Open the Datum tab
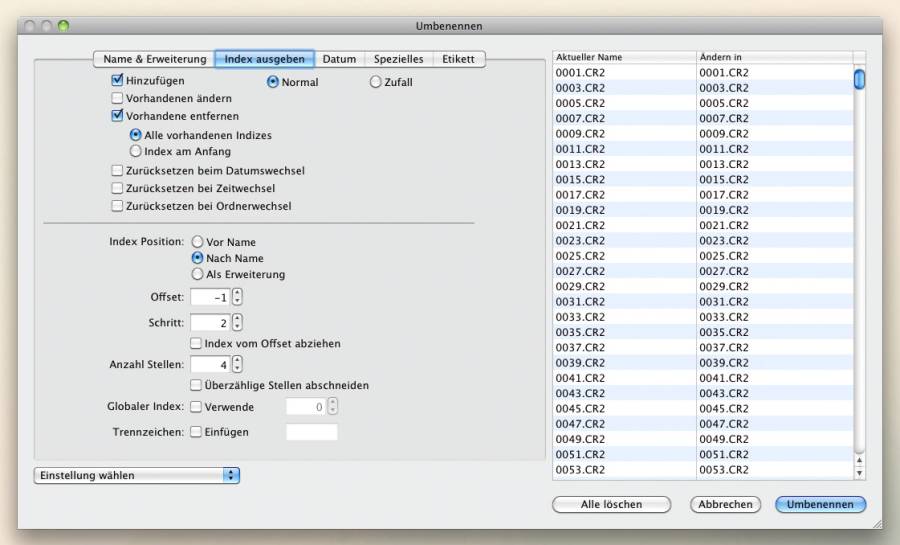This screenshot has height=545, width=900. point(339,59)
